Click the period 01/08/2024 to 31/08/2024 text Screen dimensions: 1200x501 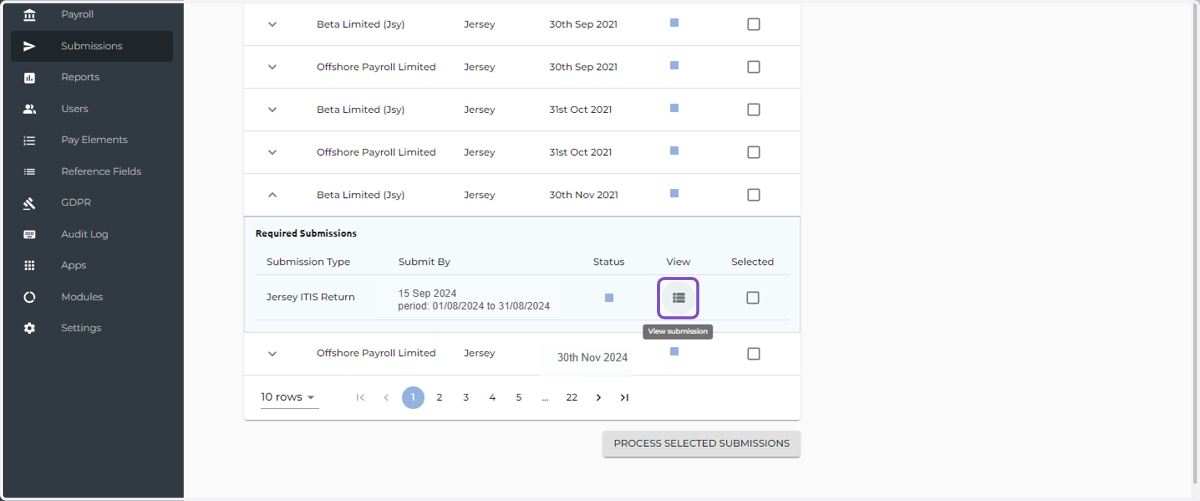click(x=474, y=306)
